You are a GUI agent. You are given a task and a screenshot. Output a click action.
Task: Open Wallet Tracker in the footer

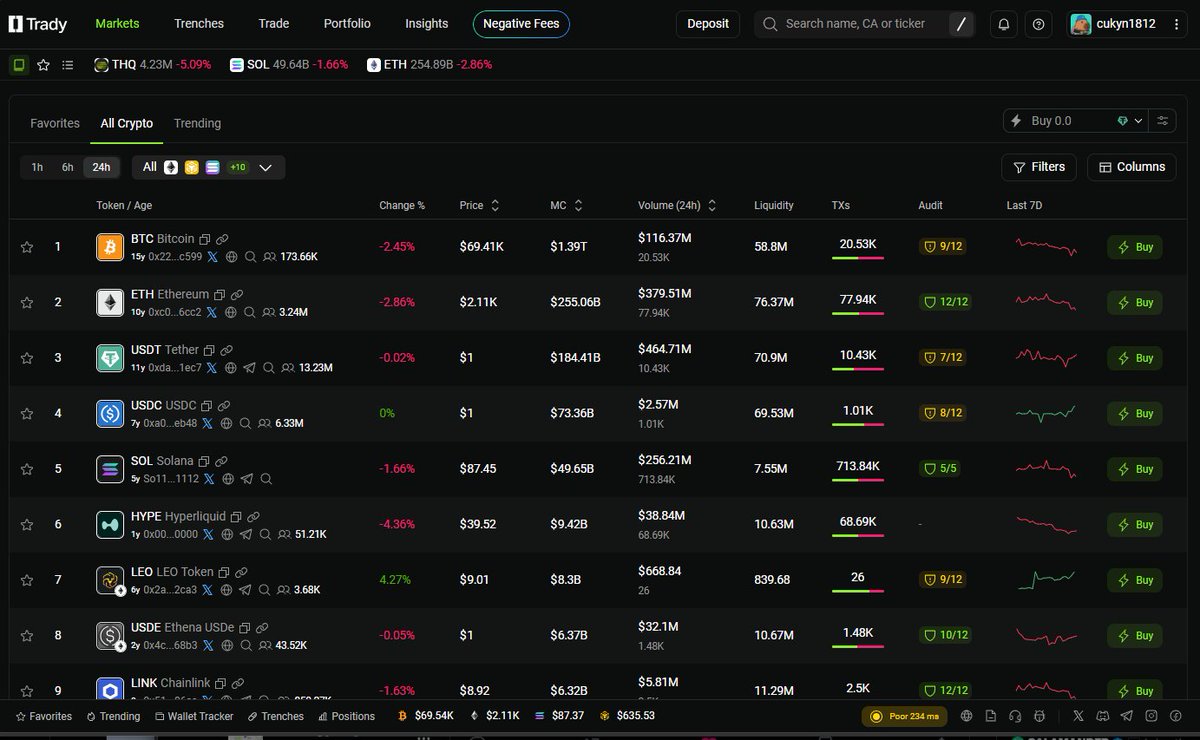[194, 716]
